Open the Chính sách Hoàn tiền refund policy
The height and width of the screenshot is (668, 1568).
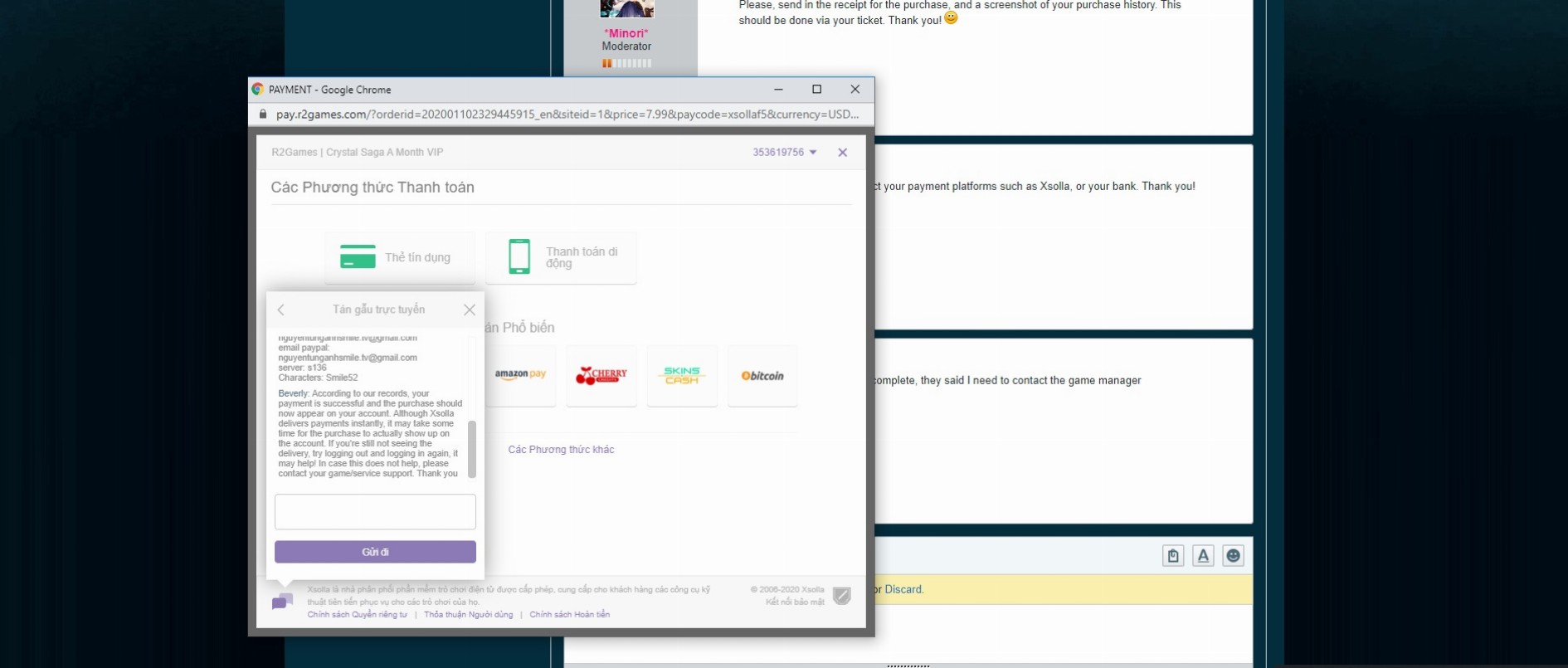pyautogui.click(x=569, y=615)
